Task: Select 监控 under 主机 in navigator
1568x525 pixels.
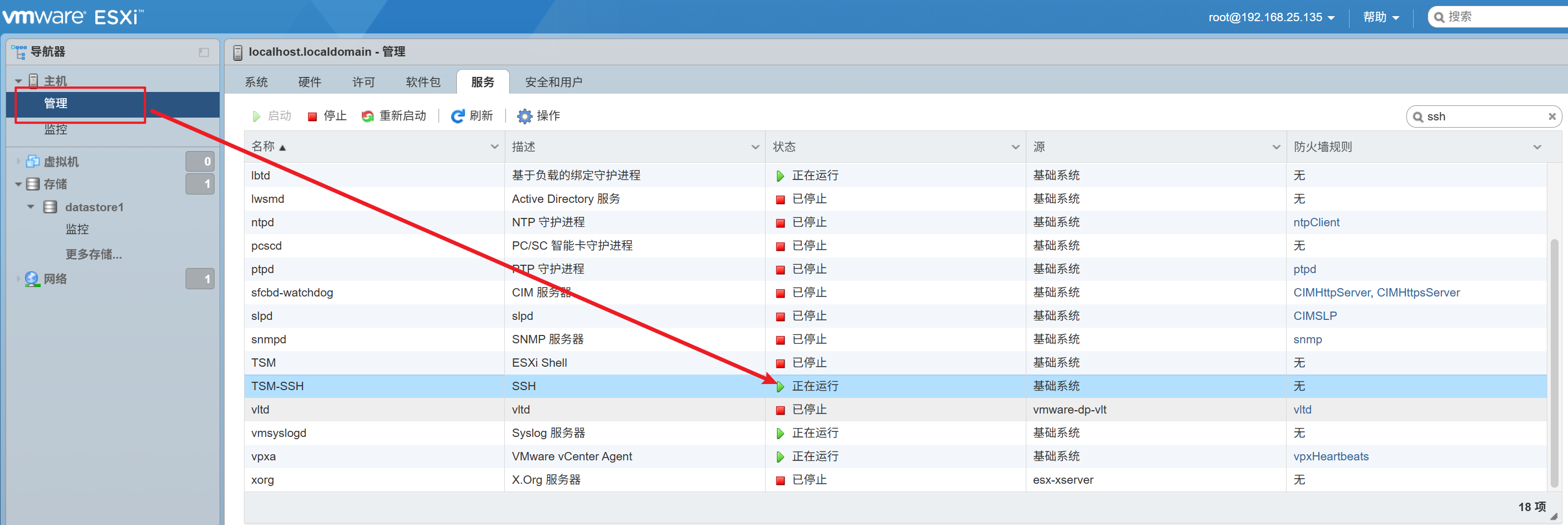Action: pyautogui.click(x=55, y=129)
